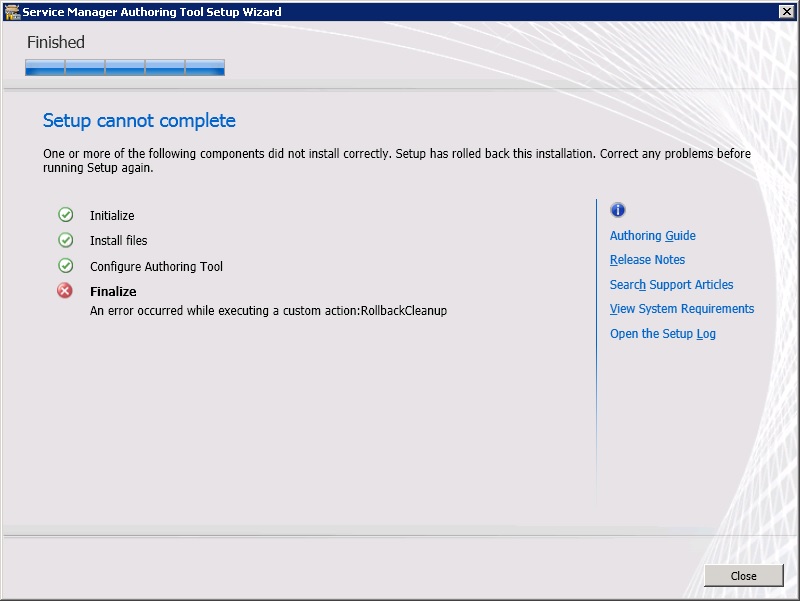Click the RollbackCleanup error message text
The height and width of the screenshot is (601, 800).
(268, 311)
